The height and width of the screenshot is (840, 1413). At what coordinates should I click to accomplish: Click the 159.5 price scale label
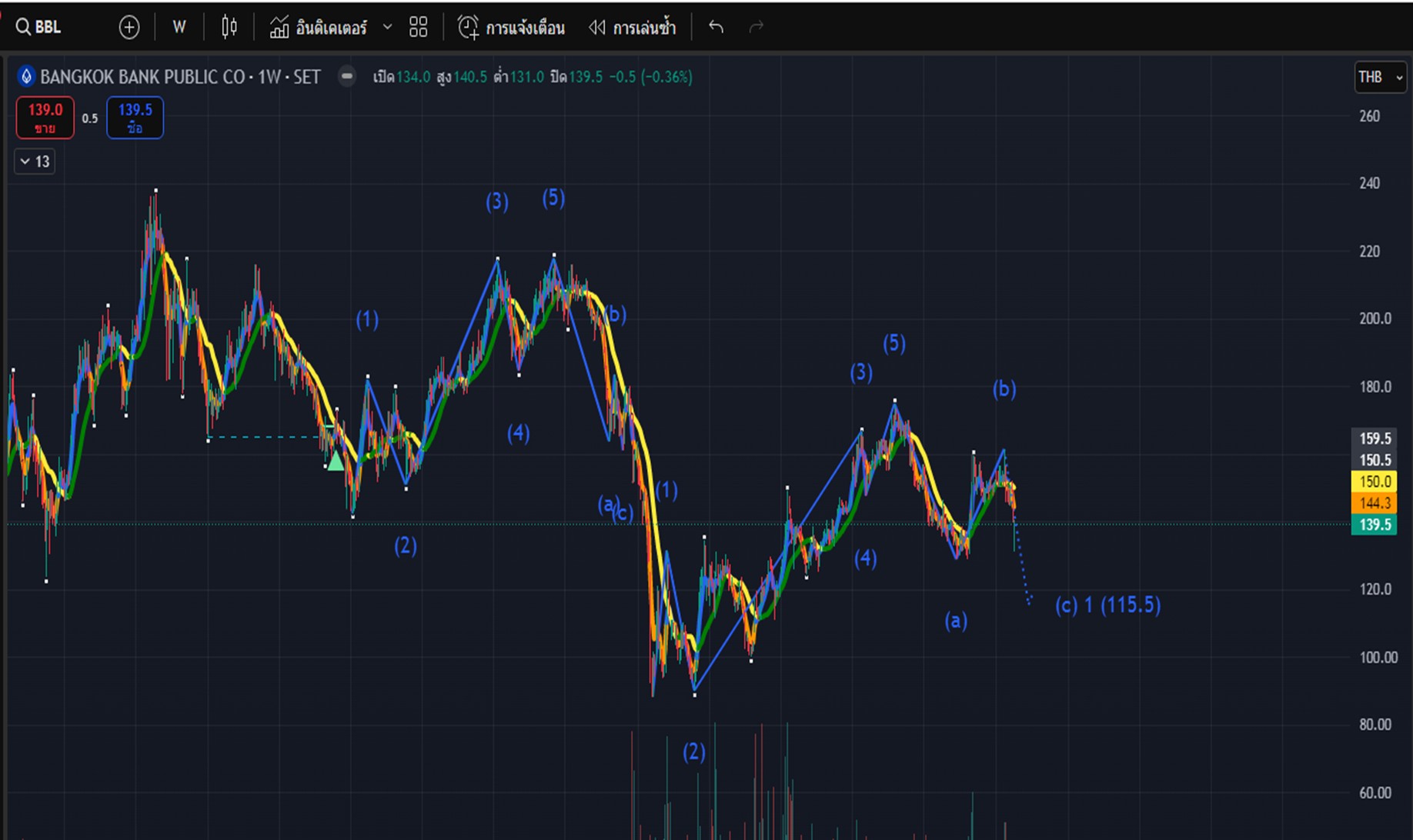point(1375,438)
